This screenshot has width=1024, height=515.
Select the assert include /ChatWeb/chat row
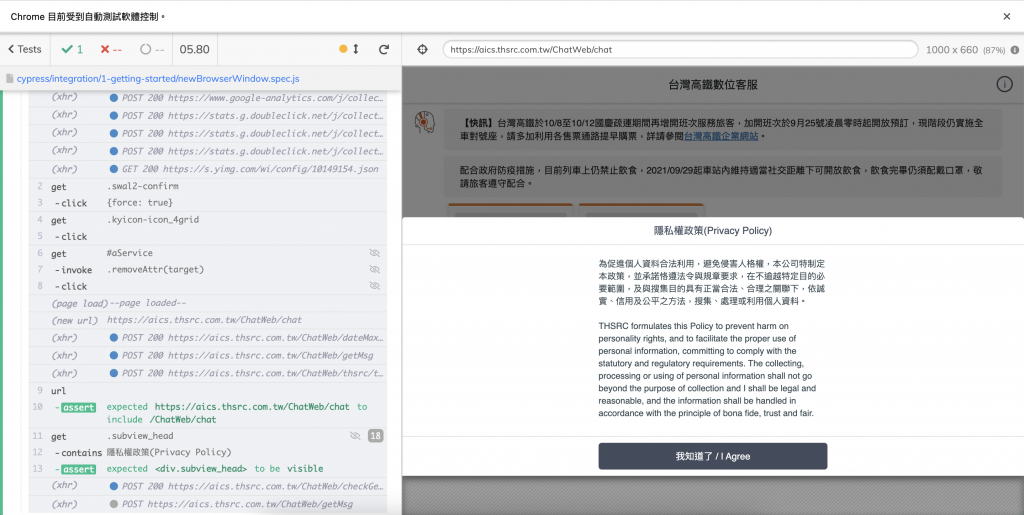point(208,413)
